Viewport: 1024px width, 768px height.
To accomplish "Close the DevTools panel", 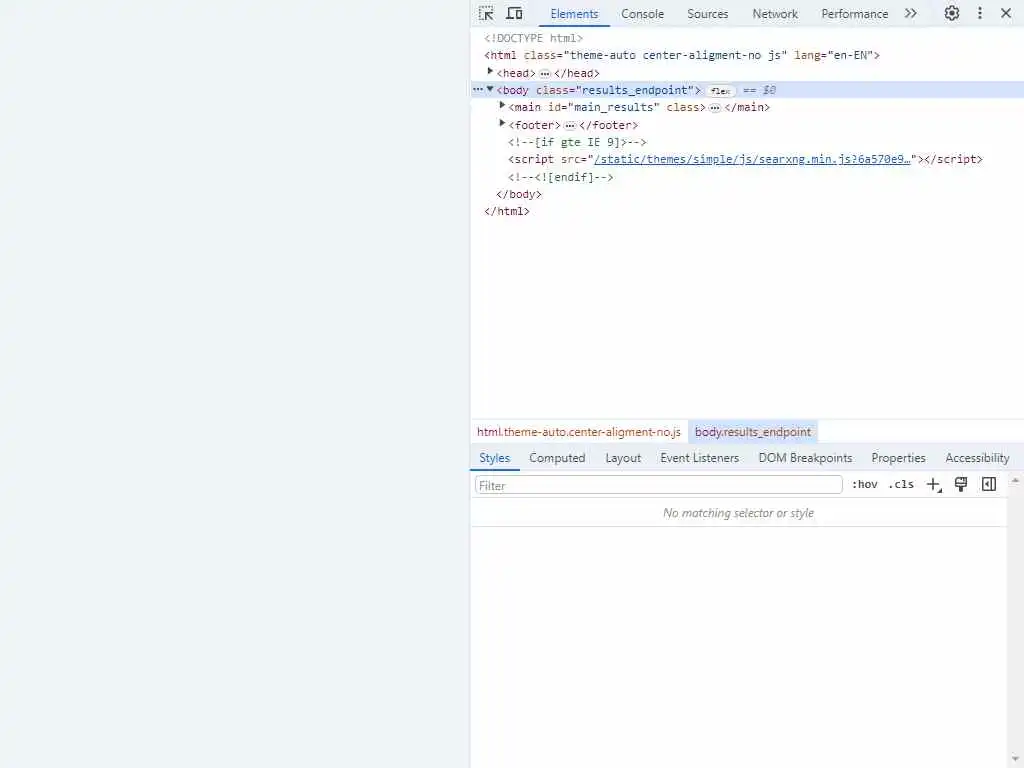I will pos(1006,13).
